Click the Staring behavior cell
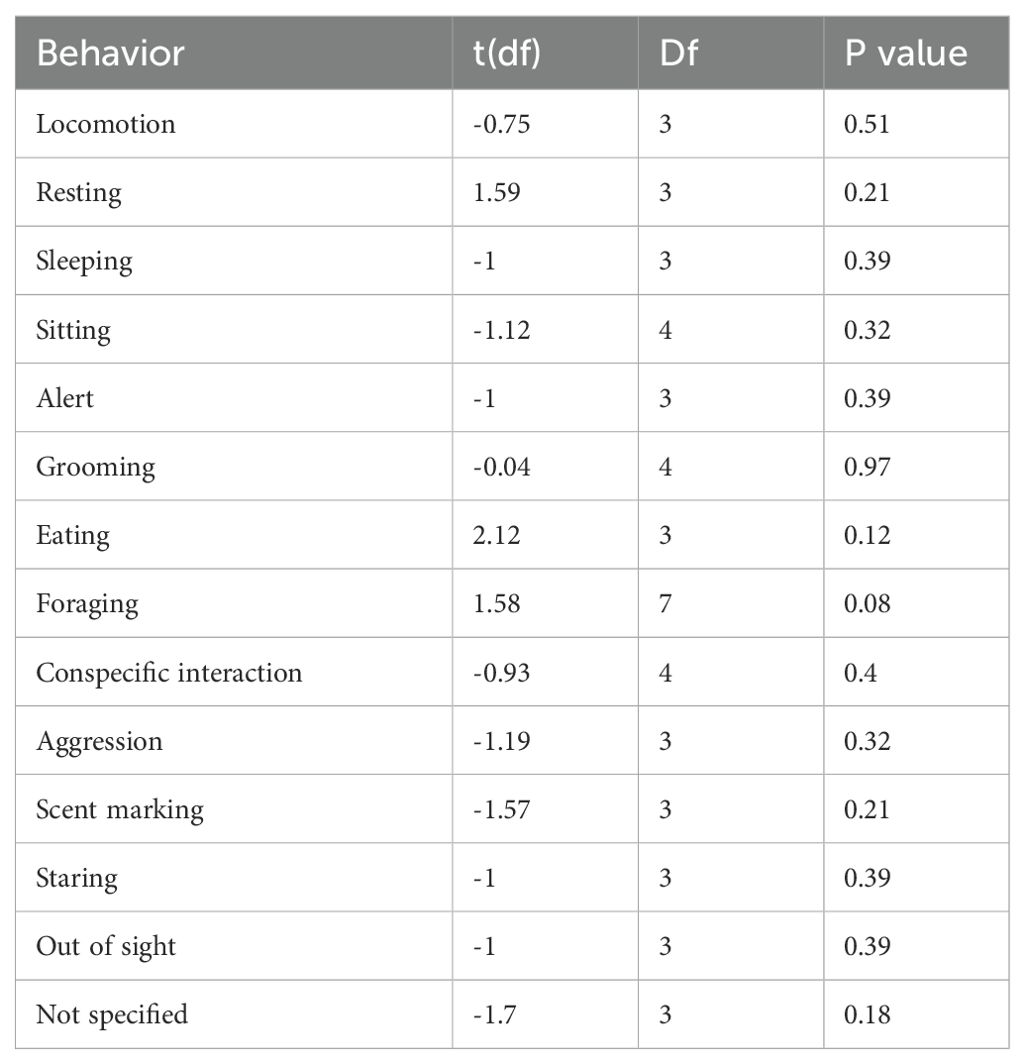 click(x=77, y=879)
